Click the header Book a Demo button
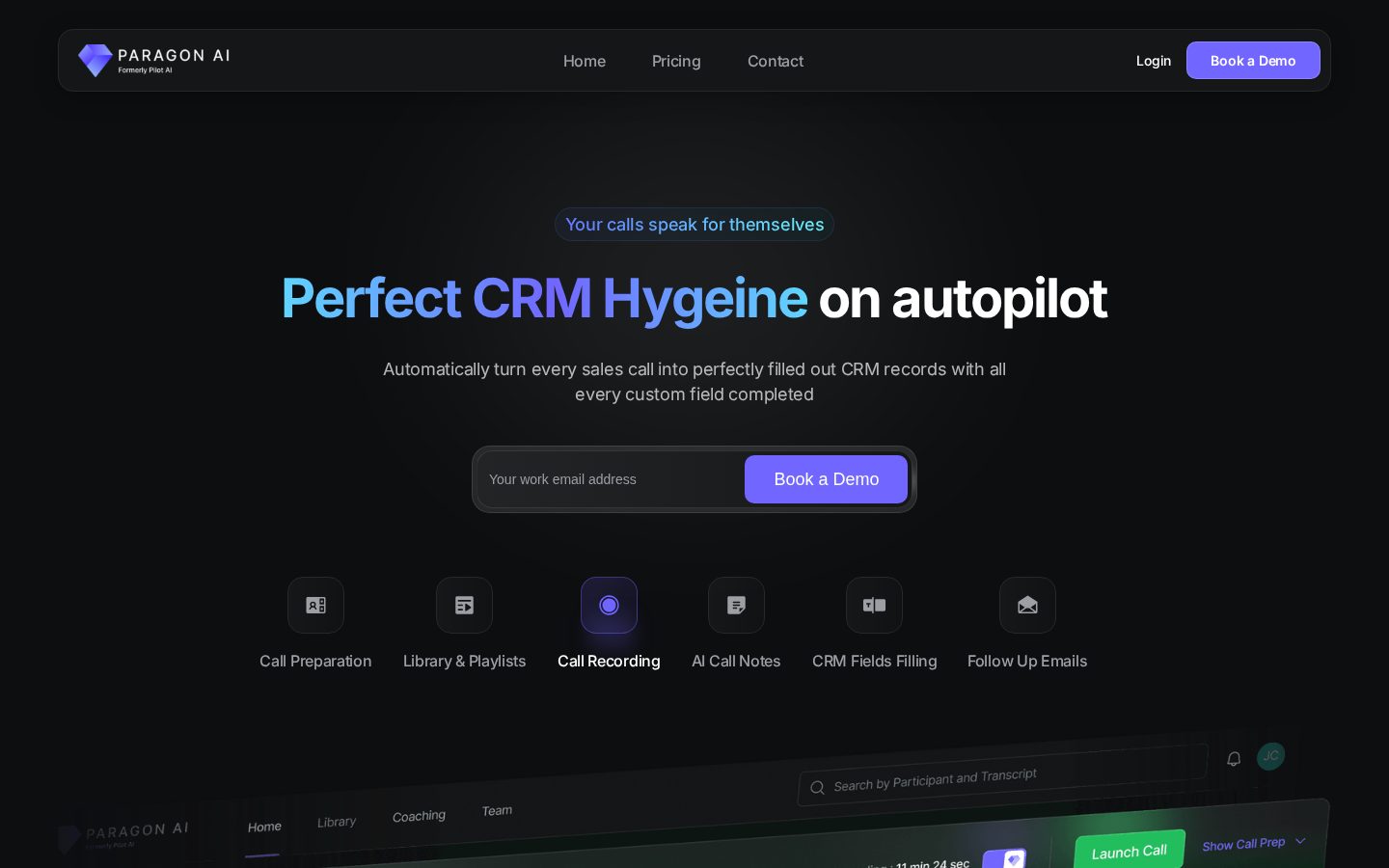Screen dimensions: 1389x868 [x=1253, y=61]
